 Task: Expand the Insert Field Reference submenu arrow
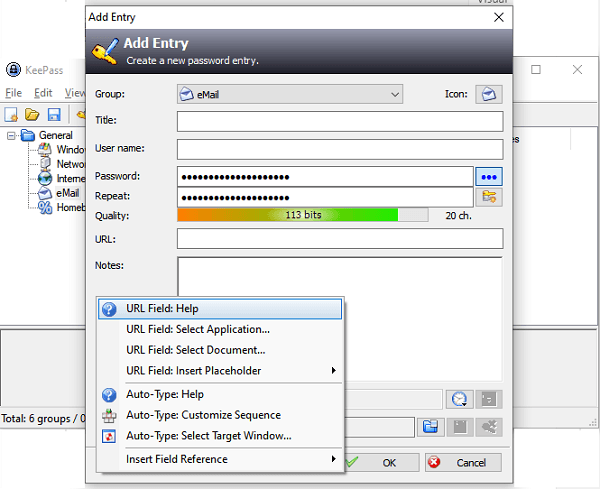point(334,459)
